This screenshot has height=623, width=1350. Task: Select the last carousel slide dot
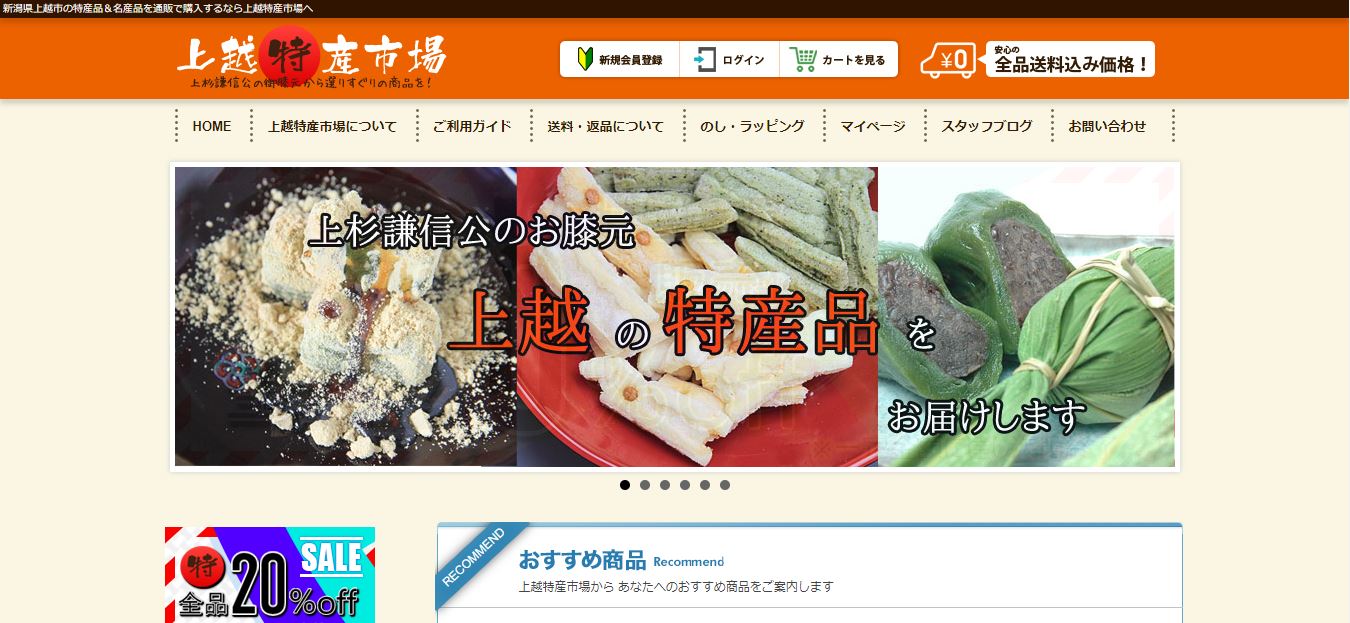[x=725, y=485]
